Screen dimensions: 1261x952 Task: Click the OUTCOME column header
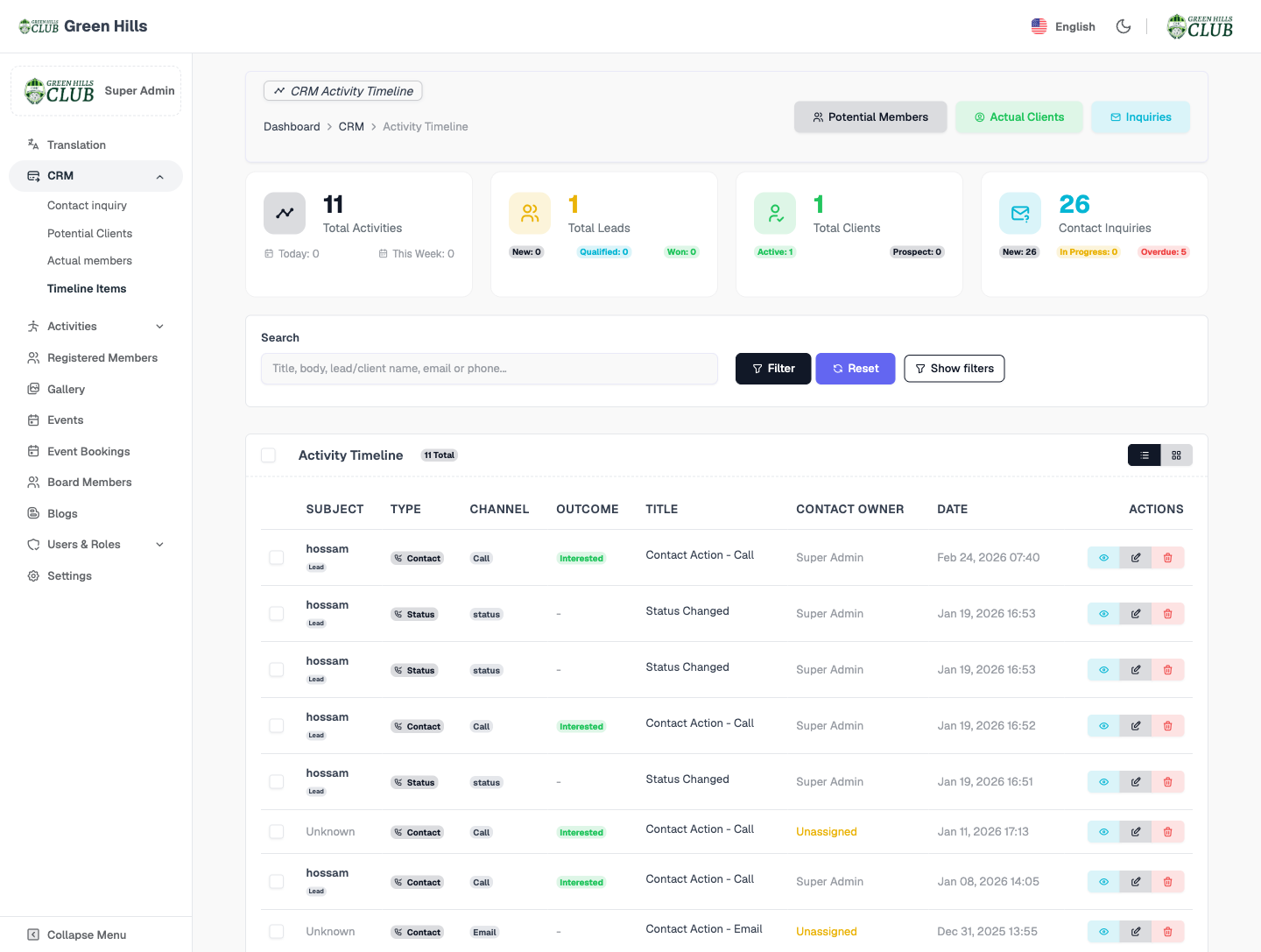(588, 509)
